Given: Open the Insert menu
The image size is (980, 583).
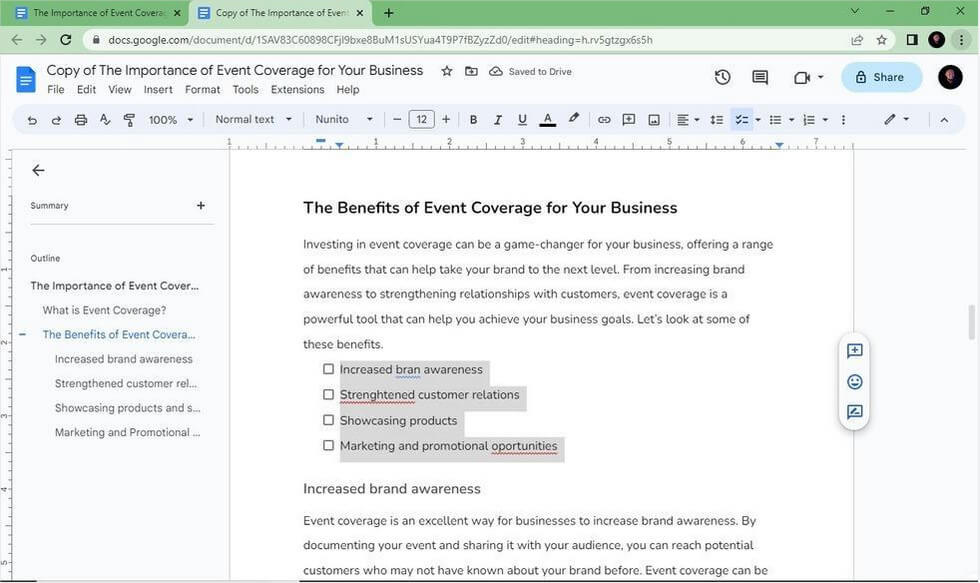Looking at the screenshot, I should [x=158, y=89].
